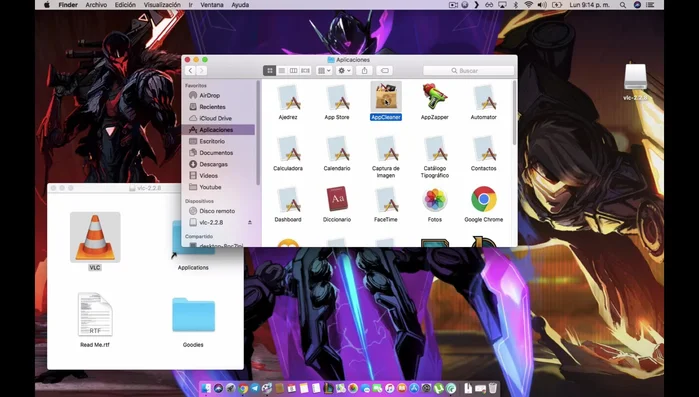Screen dimensions: 699x397
Task: Select the VLC cone icon in vlc-2.2.8 window
Action: coord(95,237)
